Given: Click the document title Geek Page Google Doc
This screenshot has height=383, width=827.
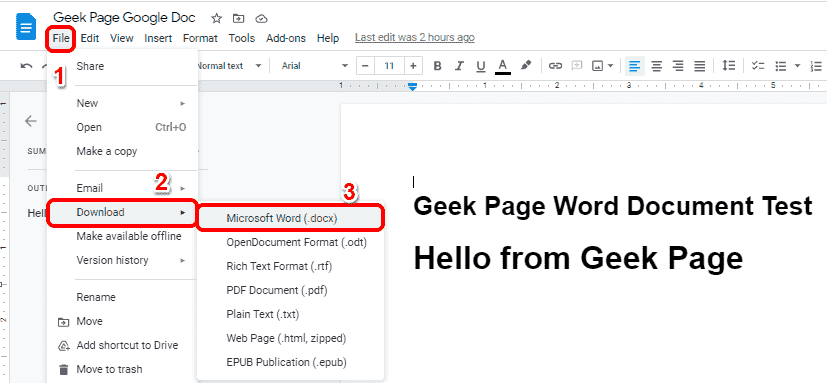Looking at the screenshot, I should 124,17.
